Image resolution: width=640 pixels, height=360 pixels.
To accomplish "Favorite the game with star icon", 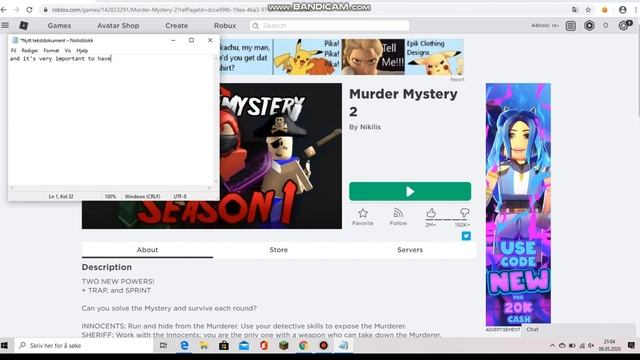I will point(362,217).
